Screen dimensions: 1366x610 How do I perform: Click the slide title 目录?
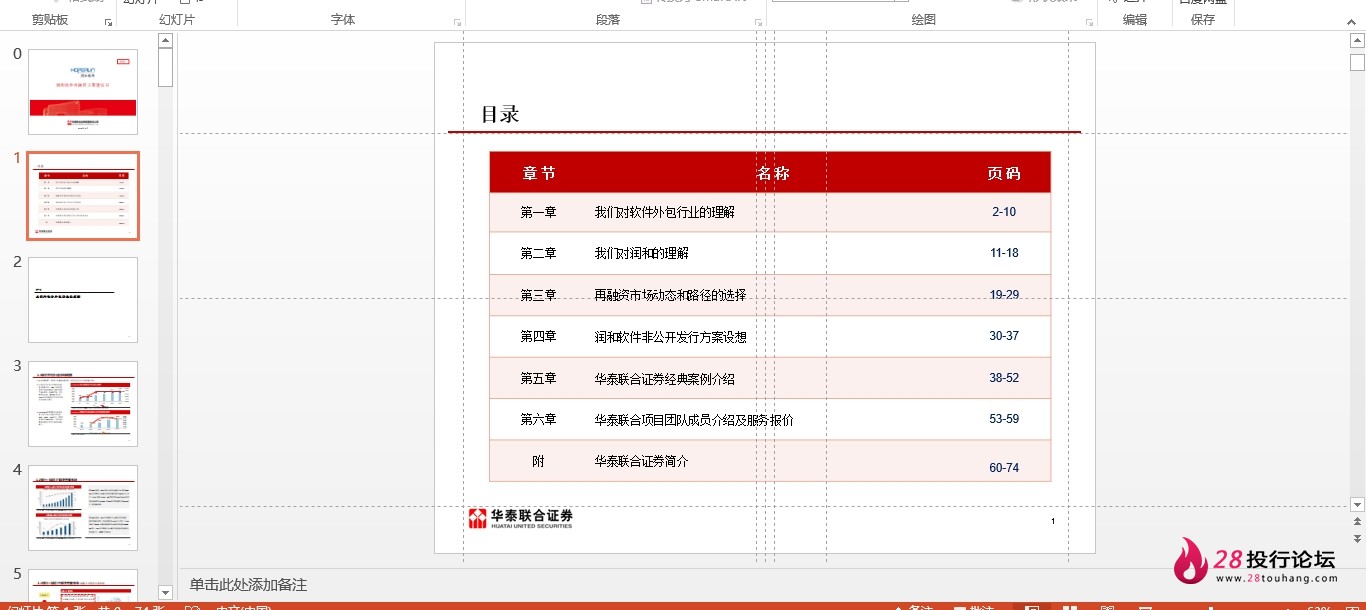pos(500,114)
